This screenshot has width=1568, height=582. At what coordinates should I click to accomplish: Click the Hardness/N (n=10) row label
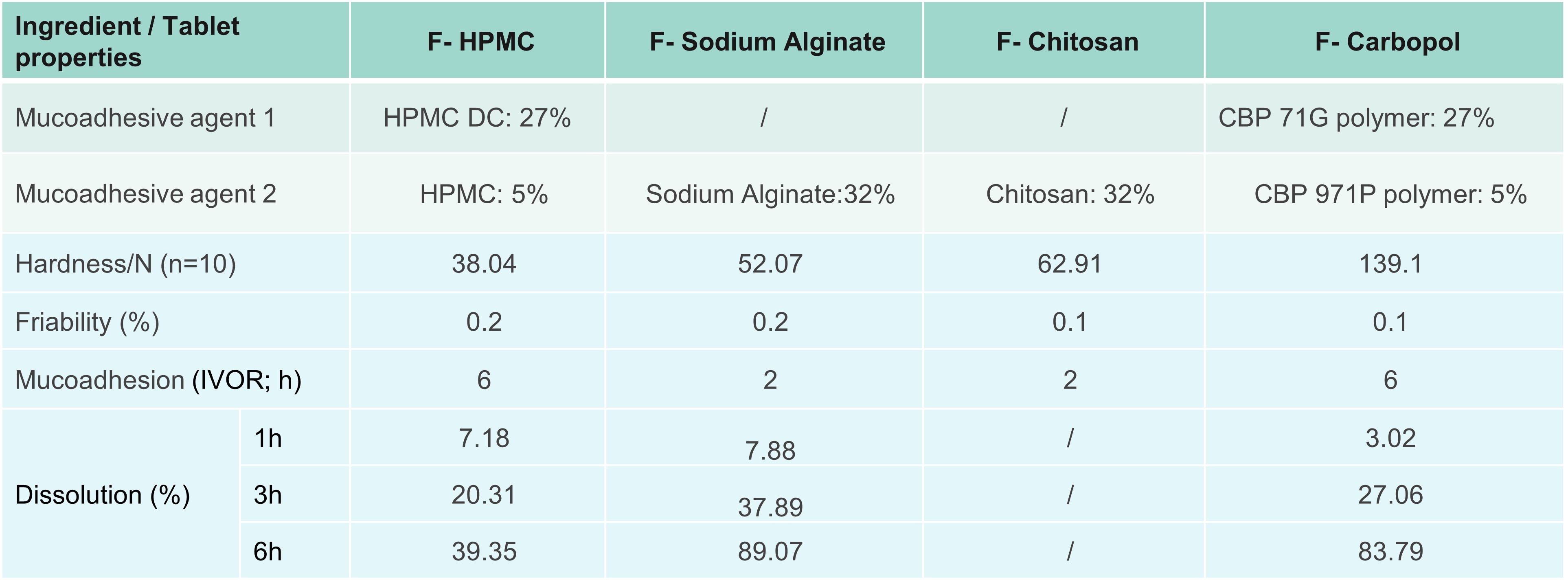tap(125, 264)
